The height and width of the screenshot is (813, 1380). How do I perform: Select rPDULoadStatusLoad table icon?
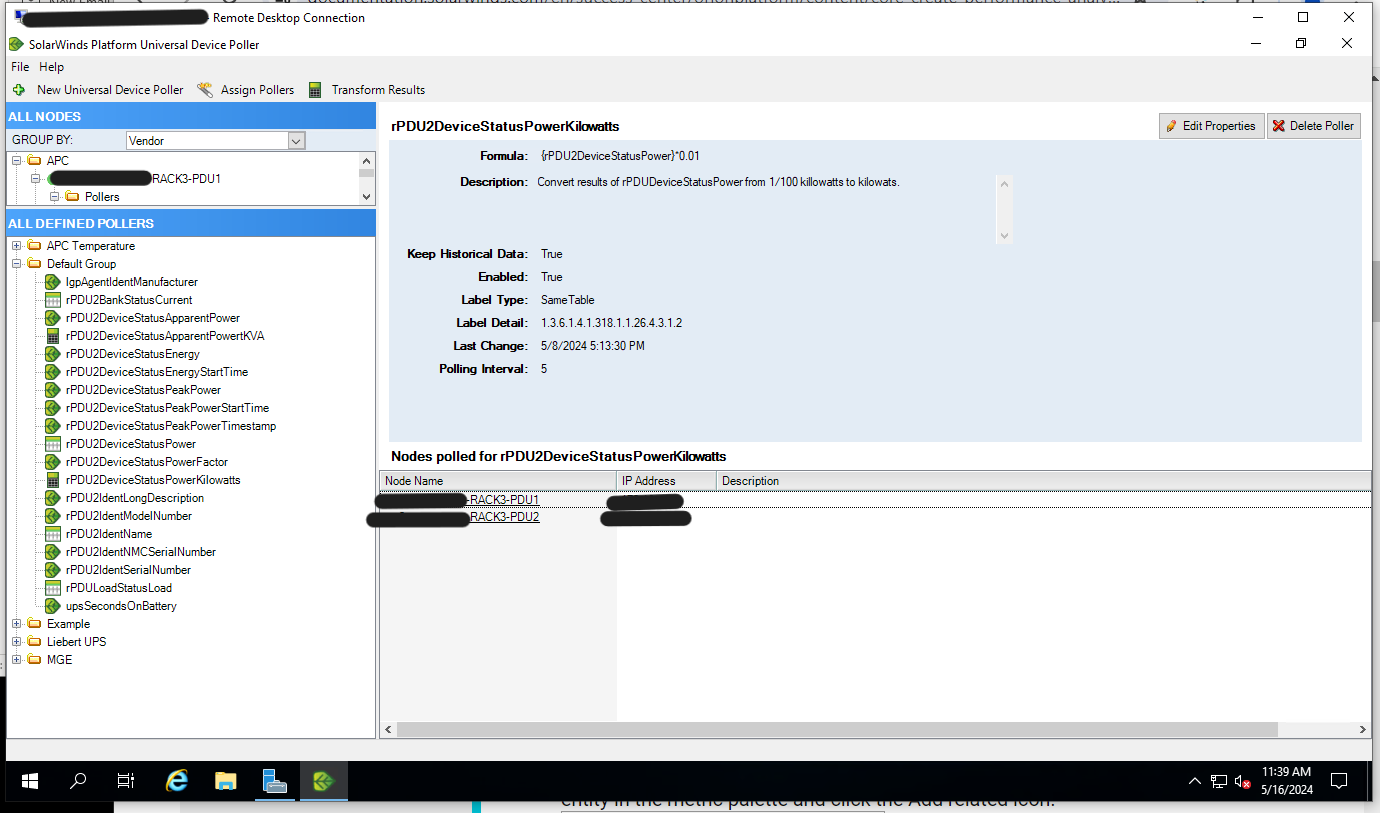point(54,588)
